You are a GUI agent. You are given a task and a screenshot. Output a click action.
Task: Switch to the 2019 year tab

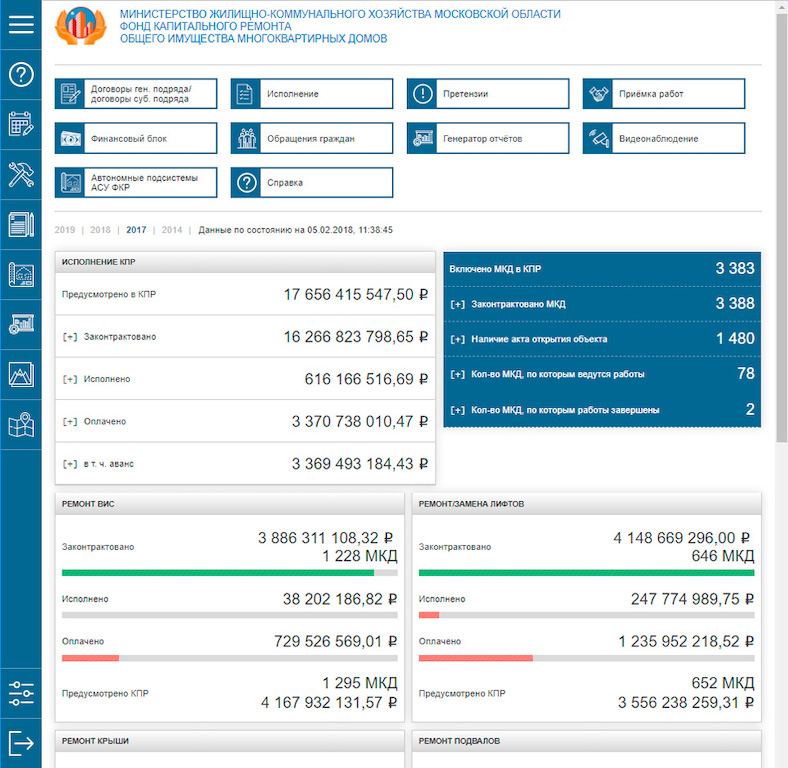tap(64, 230)
